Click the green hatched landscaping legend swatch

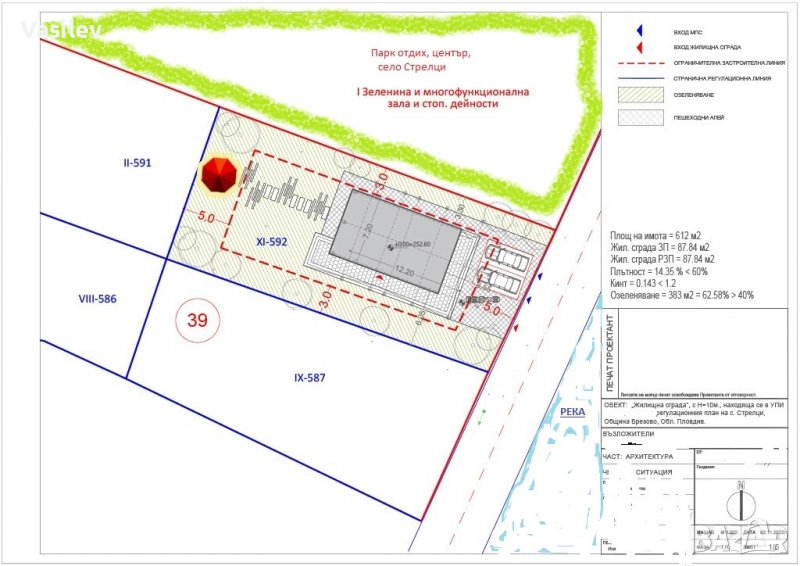point(640,95)
